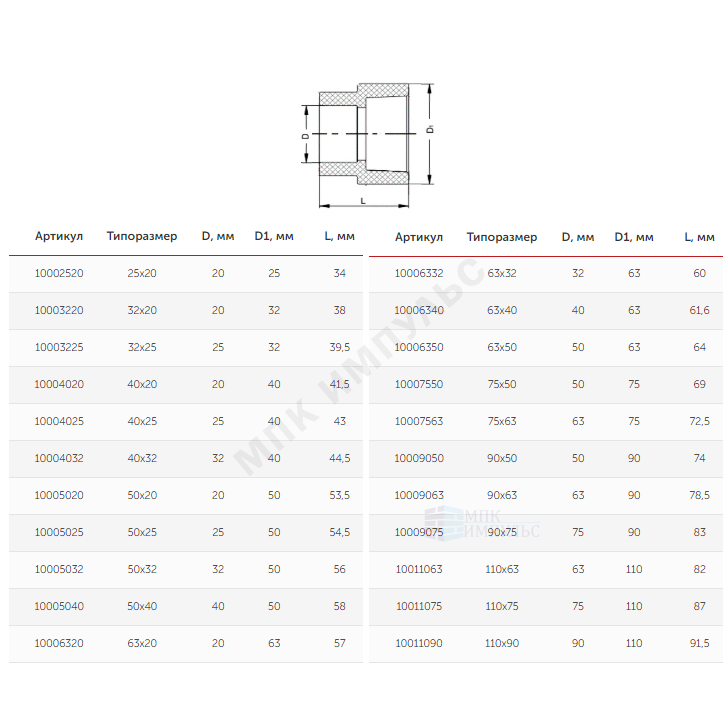
Task: Select article number 10005025
Action: (59, 532)
